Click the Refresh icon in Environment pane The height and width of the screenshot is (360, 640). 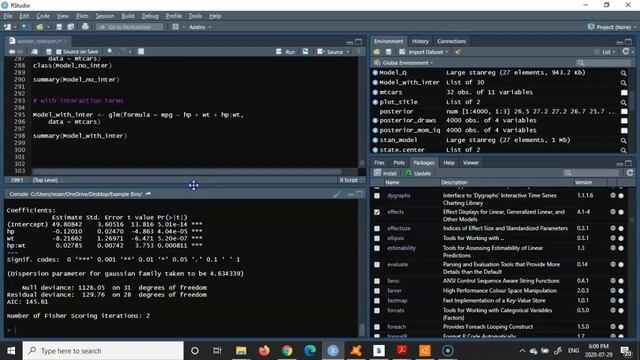626,52
